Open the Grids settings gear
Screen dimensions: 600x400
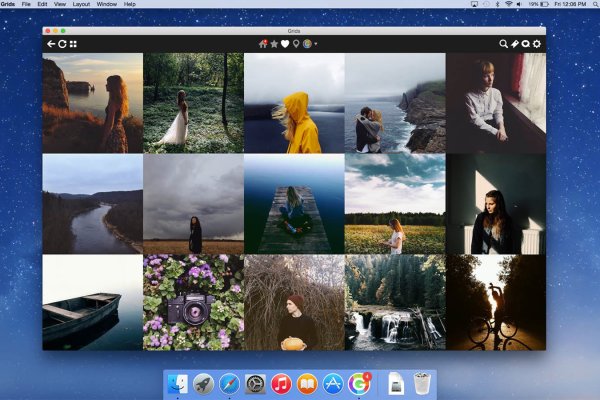pos(537,44)
